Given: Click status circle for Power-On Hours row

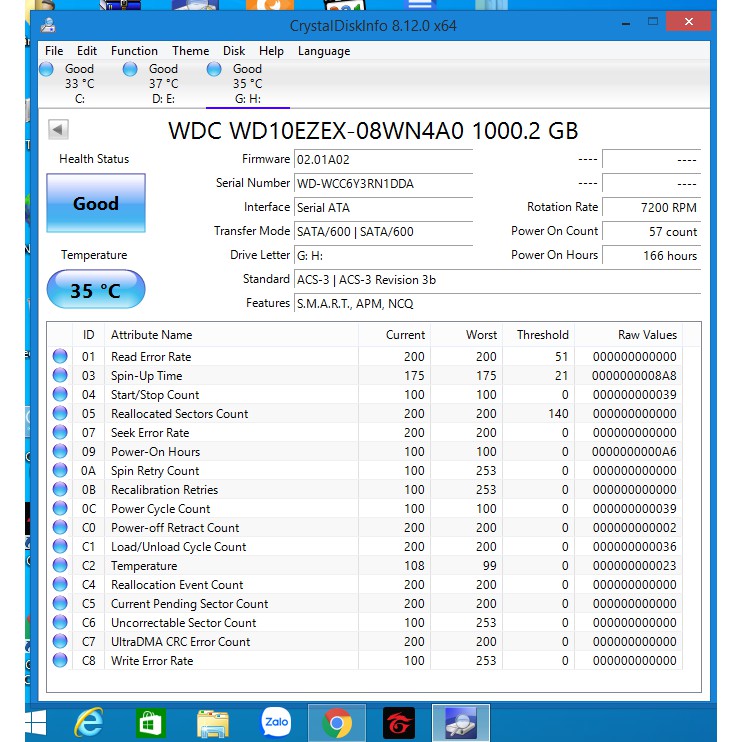Looking at the screenshot, I should click(60, 451).
